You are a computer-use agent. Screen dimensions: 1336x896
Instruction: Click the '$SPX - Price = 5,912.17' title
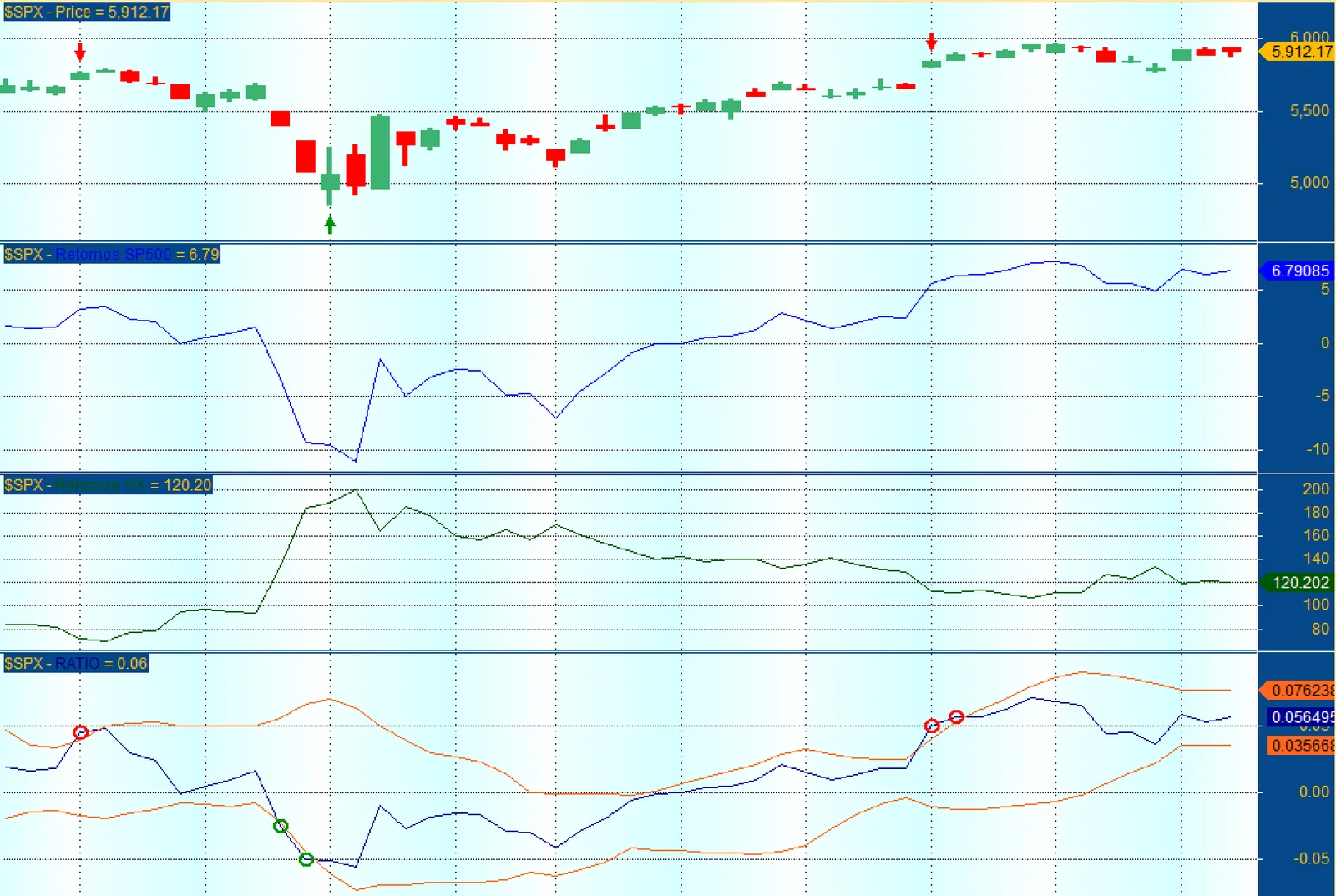[86, 12]
